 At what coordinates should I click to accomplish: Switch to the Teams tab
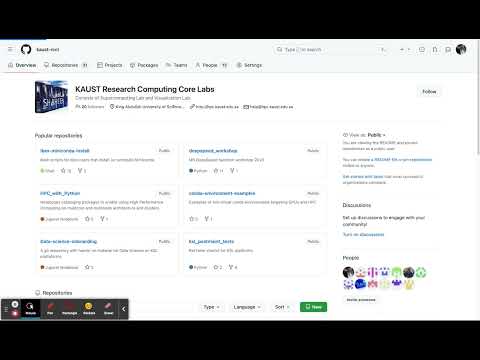(177, 65)
